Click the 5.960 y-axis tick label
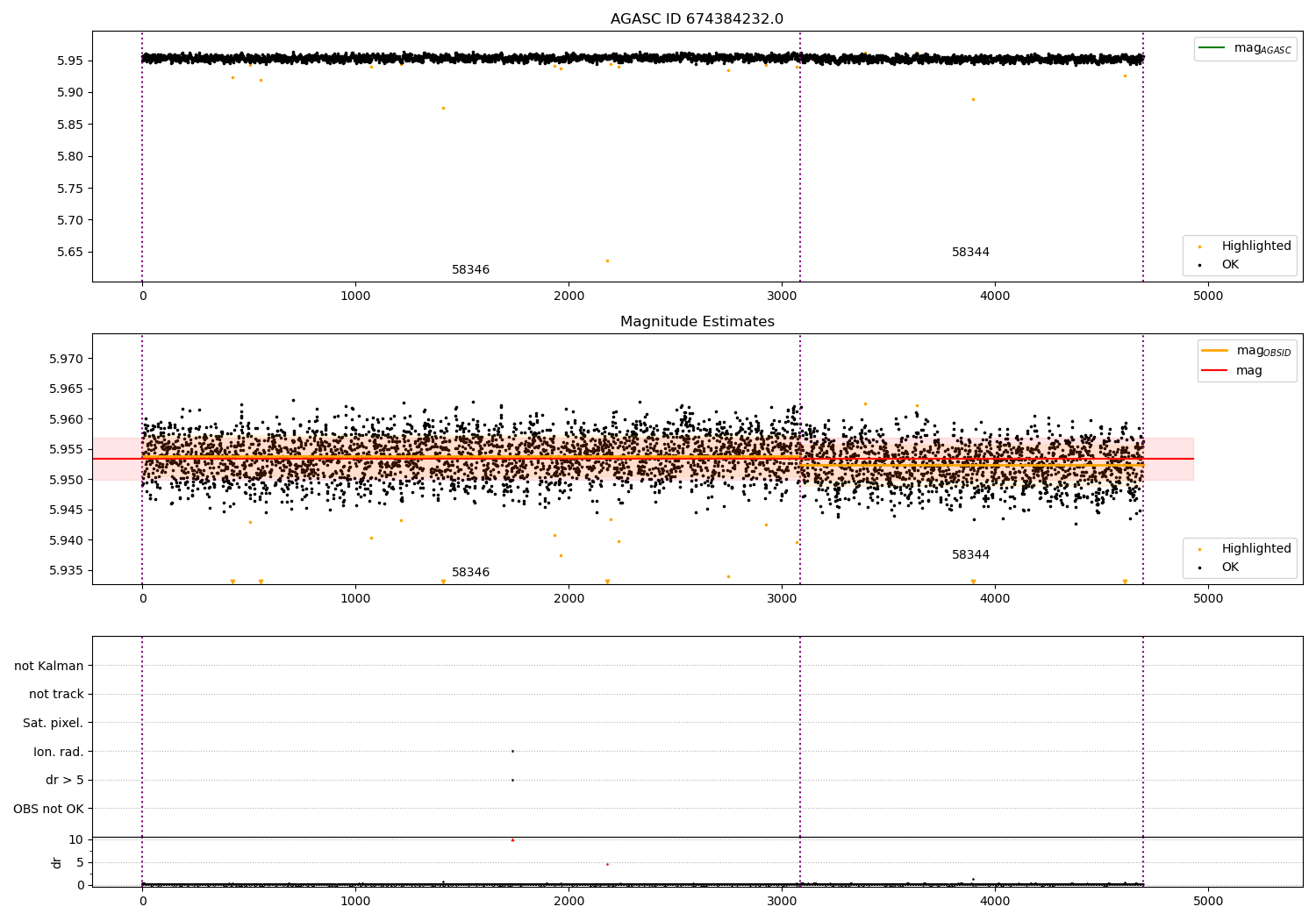Image resolution: width=1316 pixels, height=921 pixels. 67,419
